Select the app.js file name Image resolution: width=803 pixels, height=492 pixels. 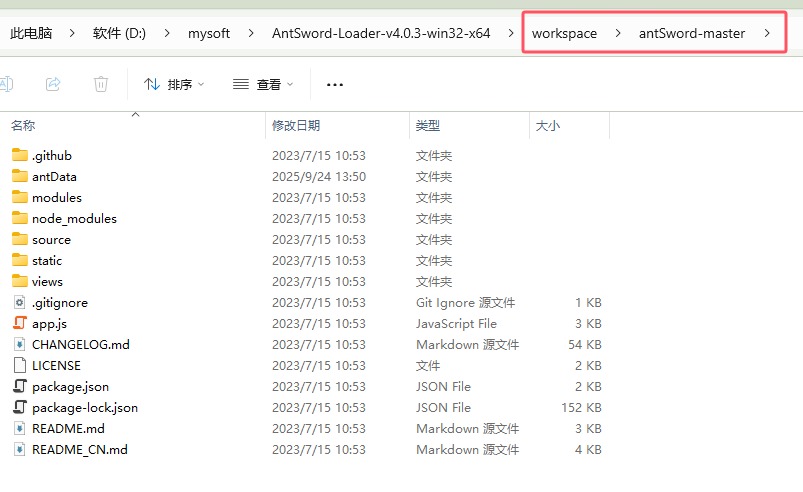[49, 324]
